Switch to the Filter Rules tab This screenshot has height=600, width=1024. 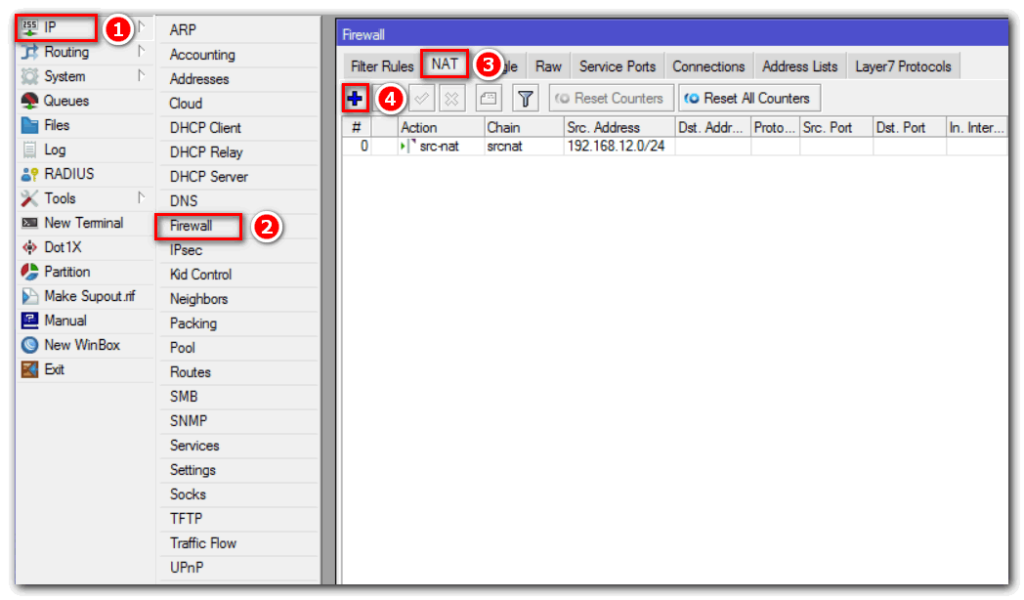[382, 66]
